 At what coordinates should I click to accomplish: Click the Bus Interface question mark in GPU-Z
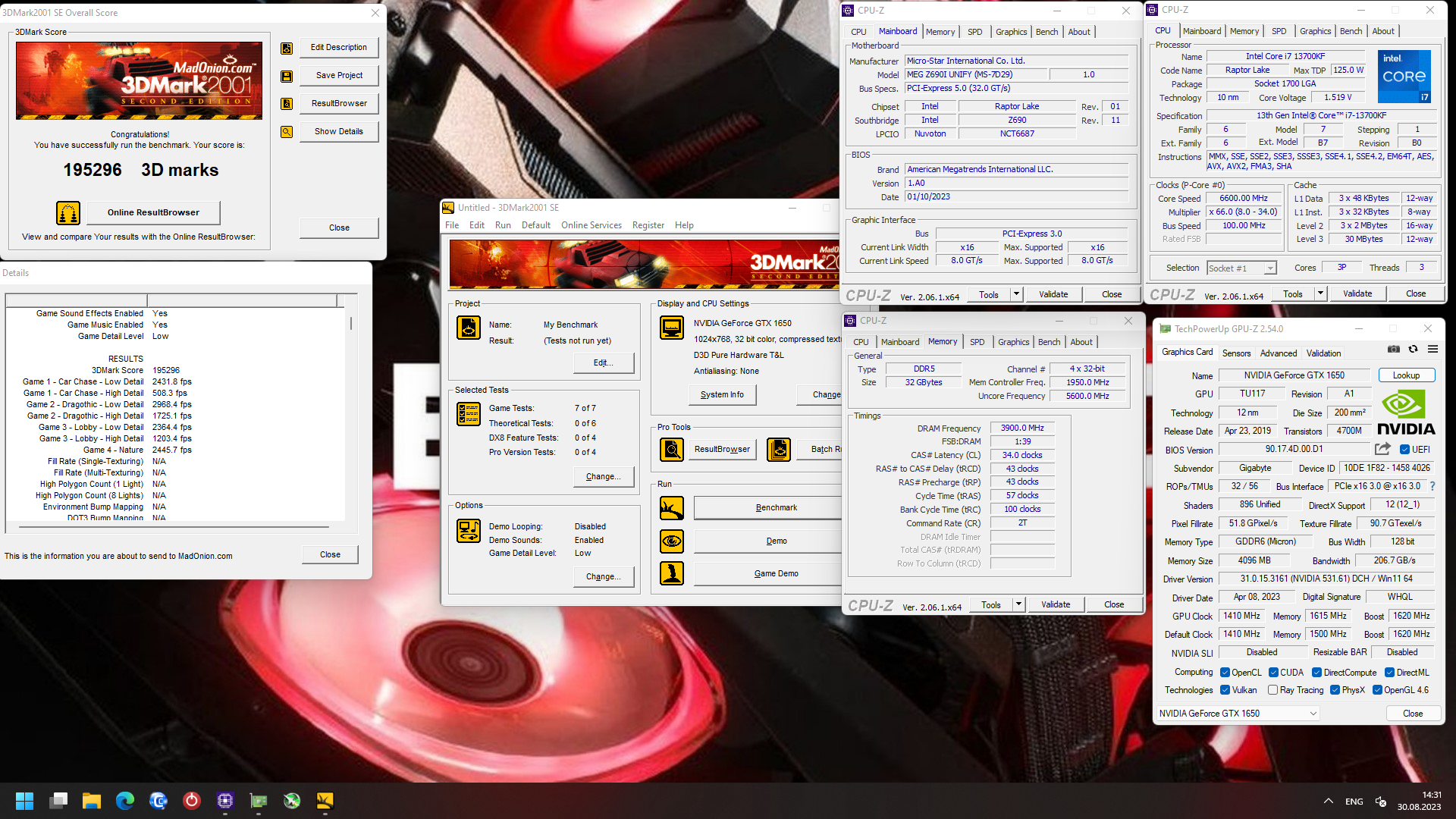click(1432, 486)
